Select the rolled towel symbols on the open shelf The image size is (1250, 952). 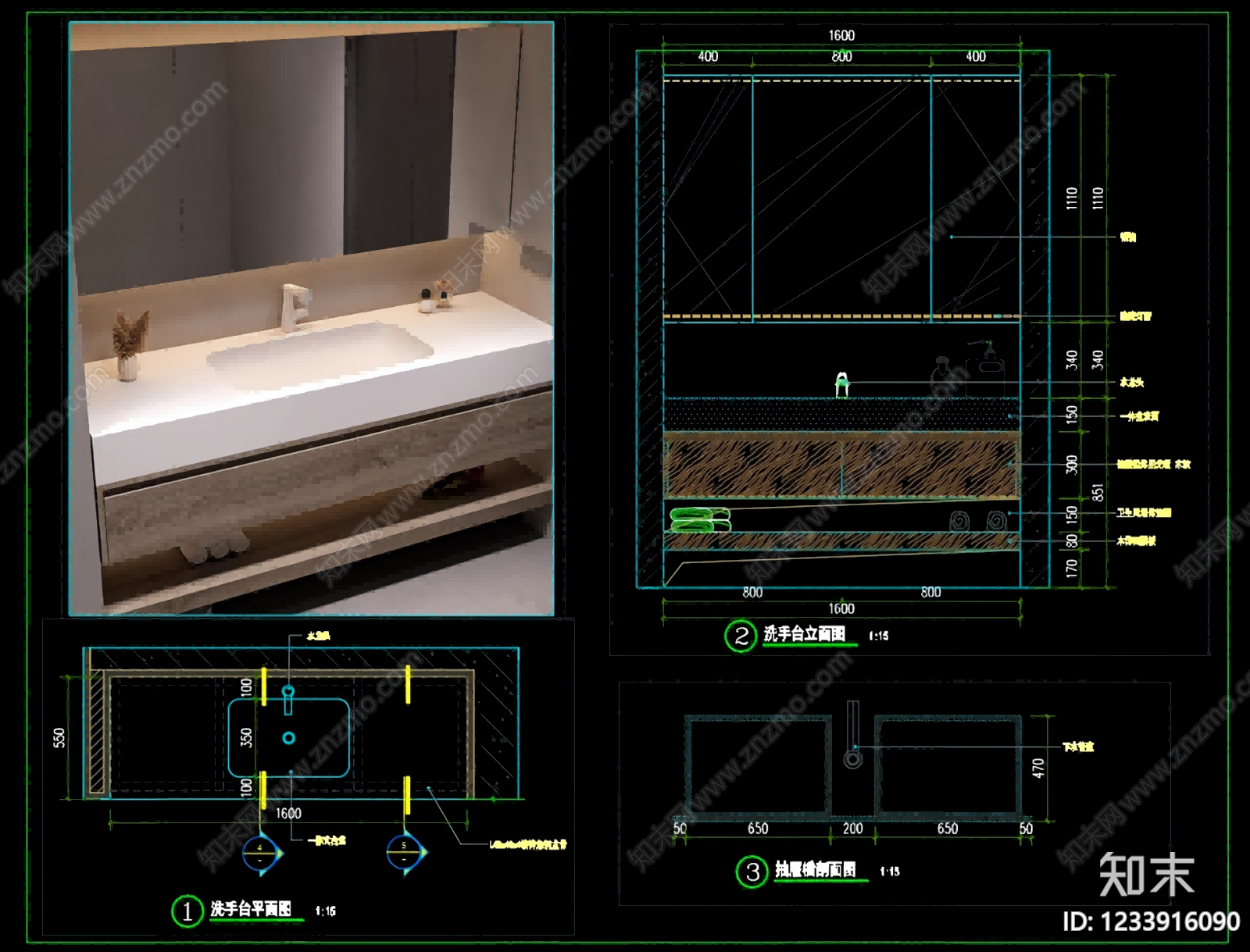click(x=977, y=520)
